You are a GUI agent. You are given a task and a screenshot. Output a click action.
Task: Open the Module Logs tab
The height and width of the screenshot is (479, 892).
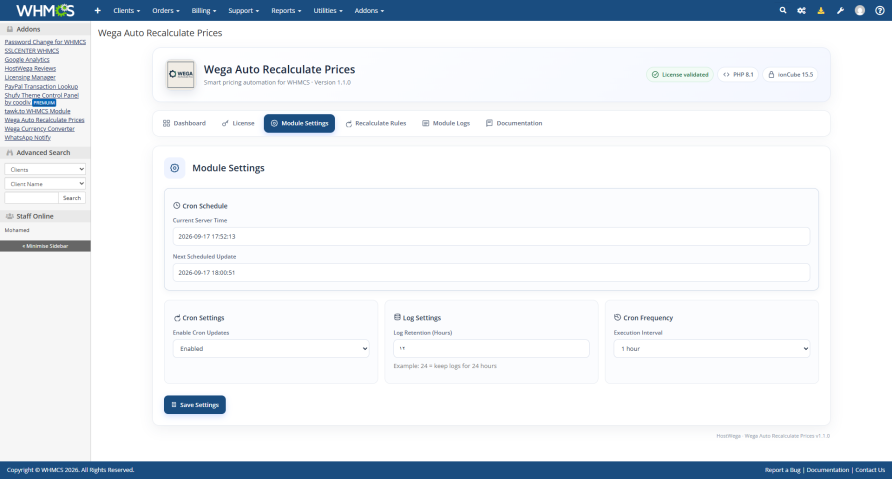coord(446,123)
